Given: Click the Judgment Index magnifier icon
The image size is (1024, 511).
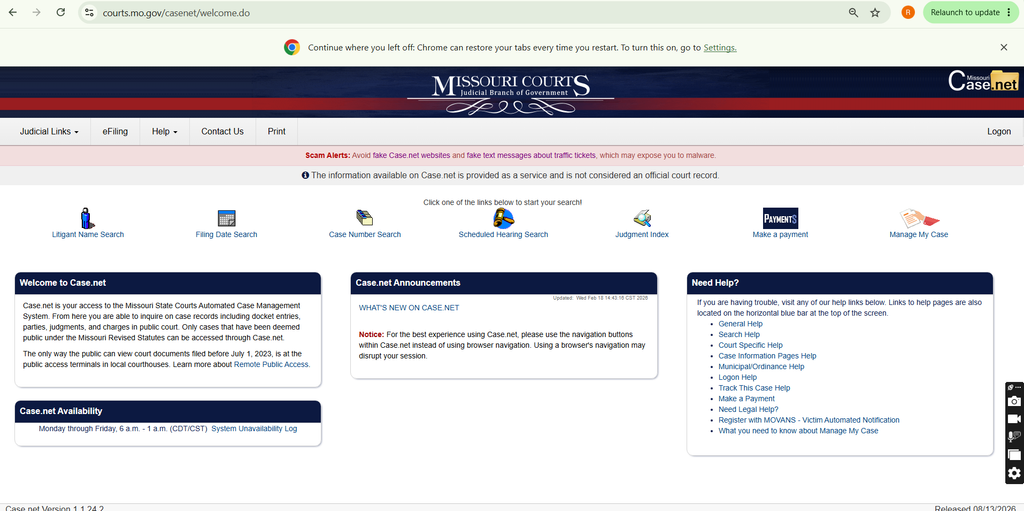Looking at the screenshot, I should (x=642, y=218).
